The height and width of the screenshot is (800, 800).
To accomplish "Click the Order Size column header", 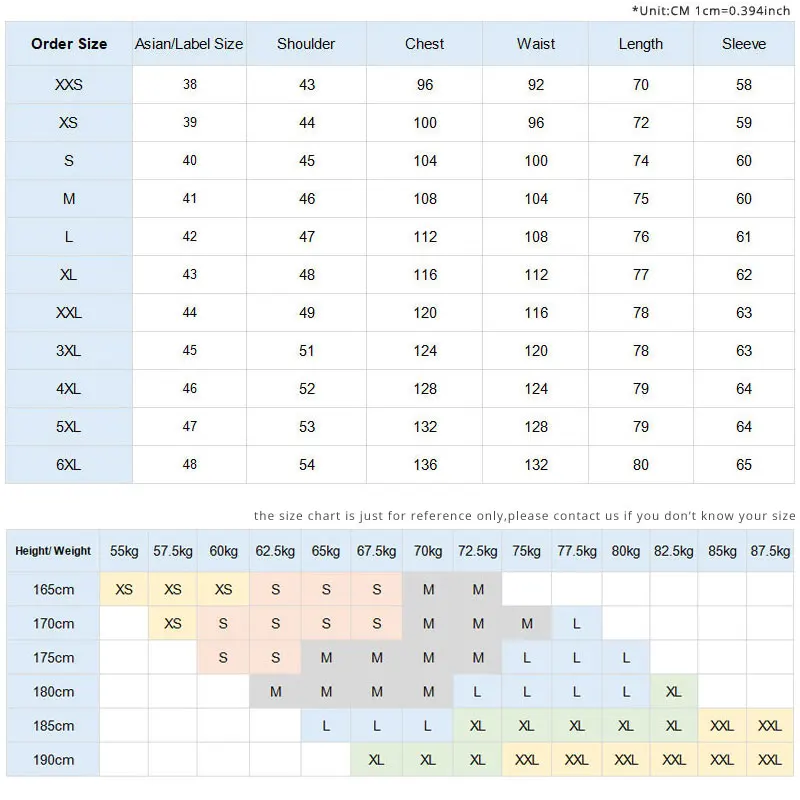I will click(x=69, y=44).
